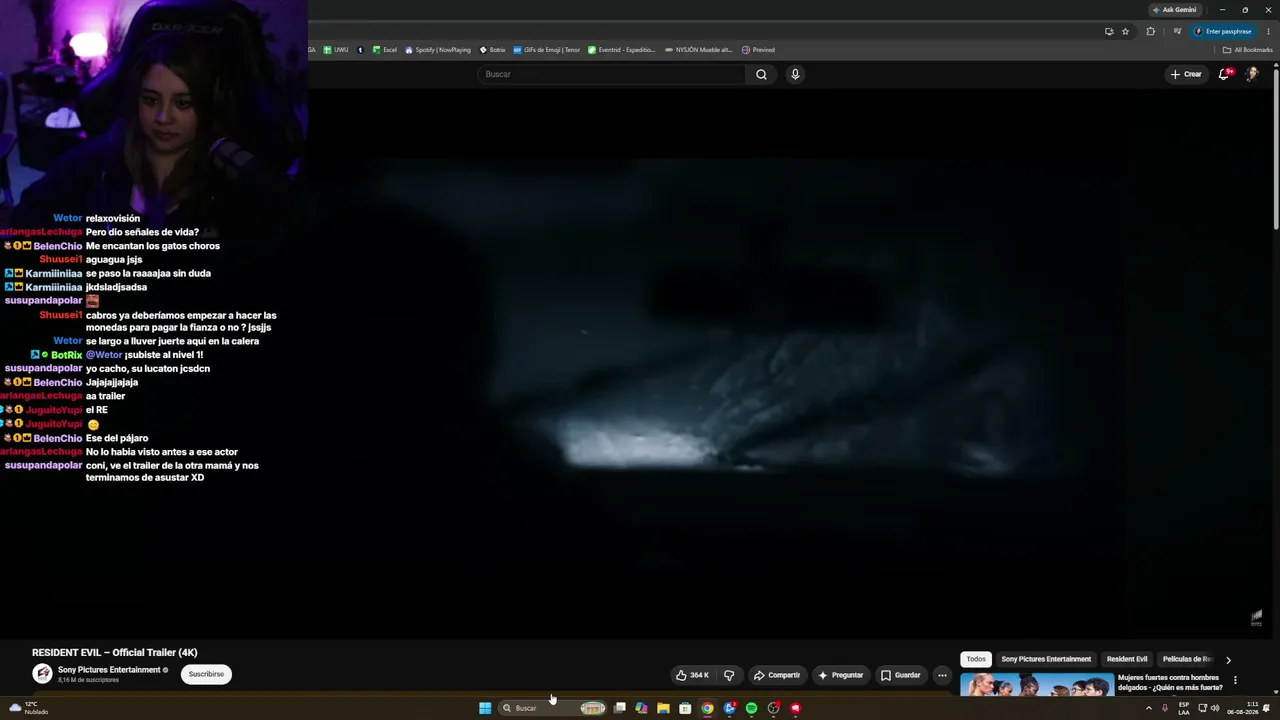Show hidden system tray icons
Screen dimensions: 1280x720
(x=1148, y=708)
